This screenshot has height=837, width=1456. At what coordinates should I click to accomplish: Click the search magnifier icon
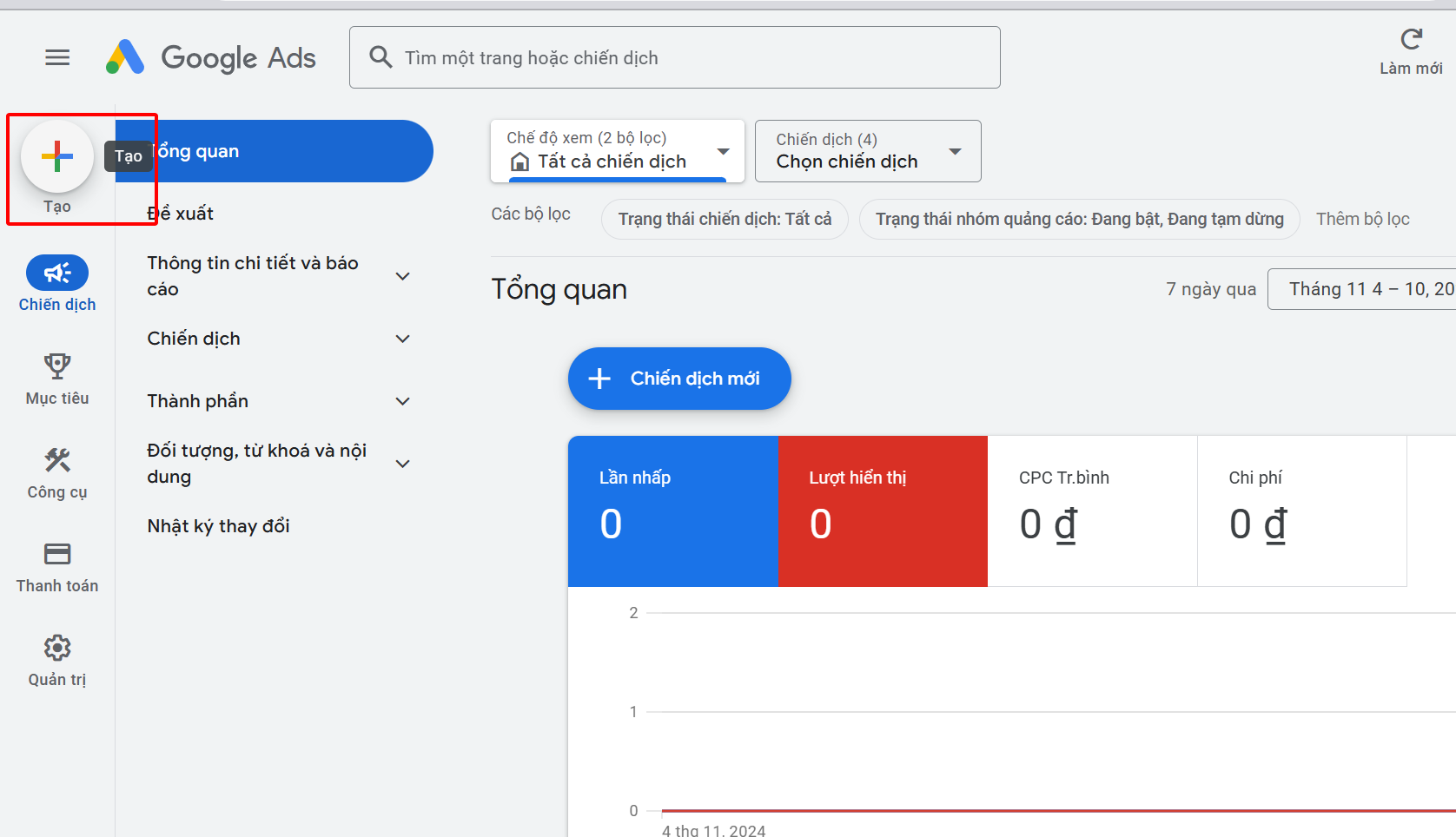point(381,56)
